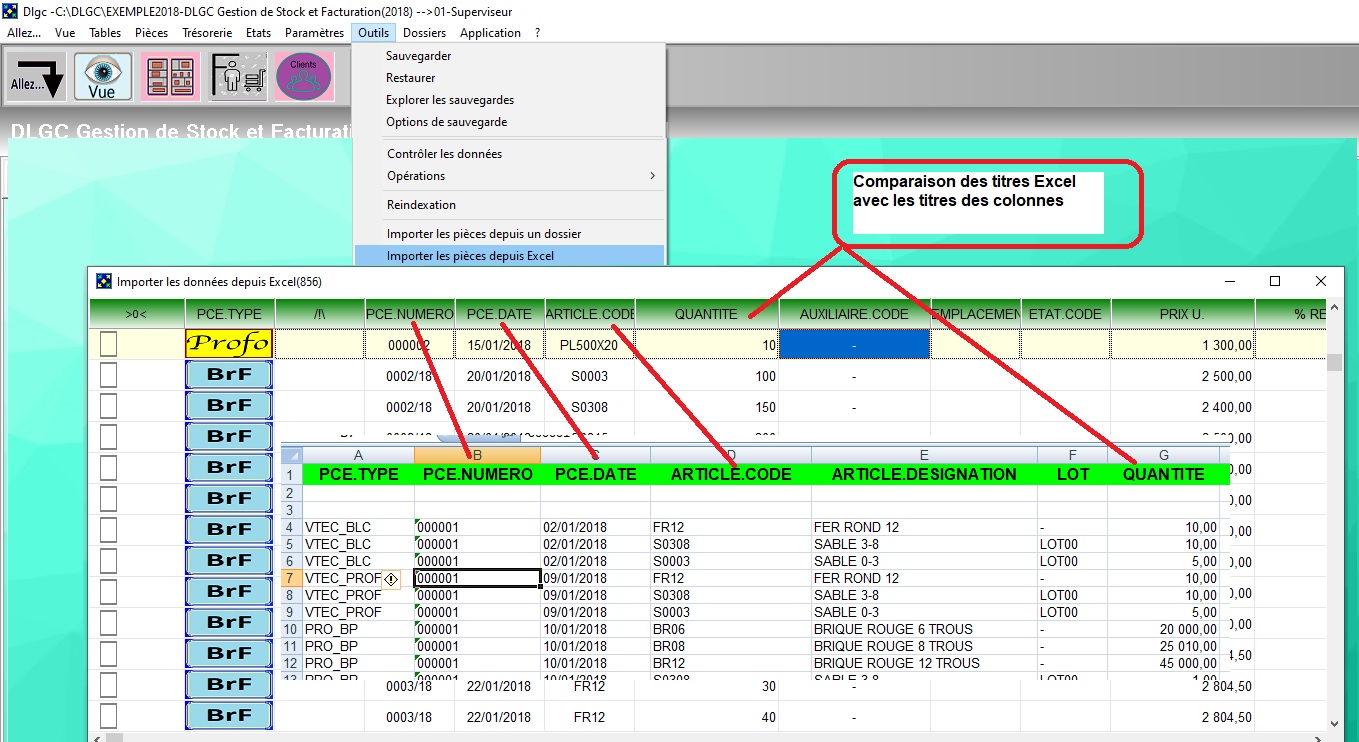Tick checkbox of FR12 quantity 40 row
Viewport: 1359px width, 742px height.
(108, 717)
